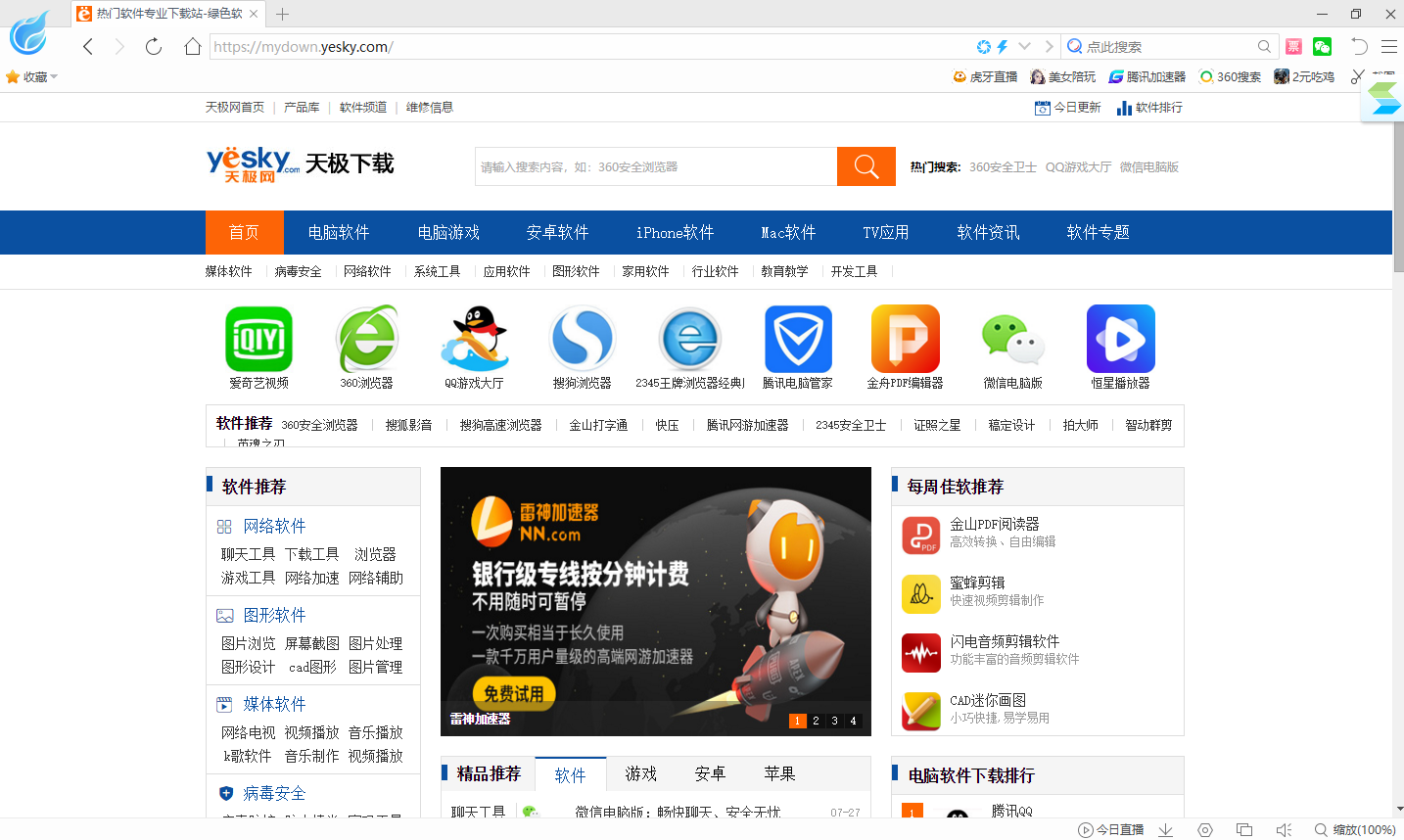
Task: Open the 腾讯电脑管家 app icon
Action: (x=798, y=339)
